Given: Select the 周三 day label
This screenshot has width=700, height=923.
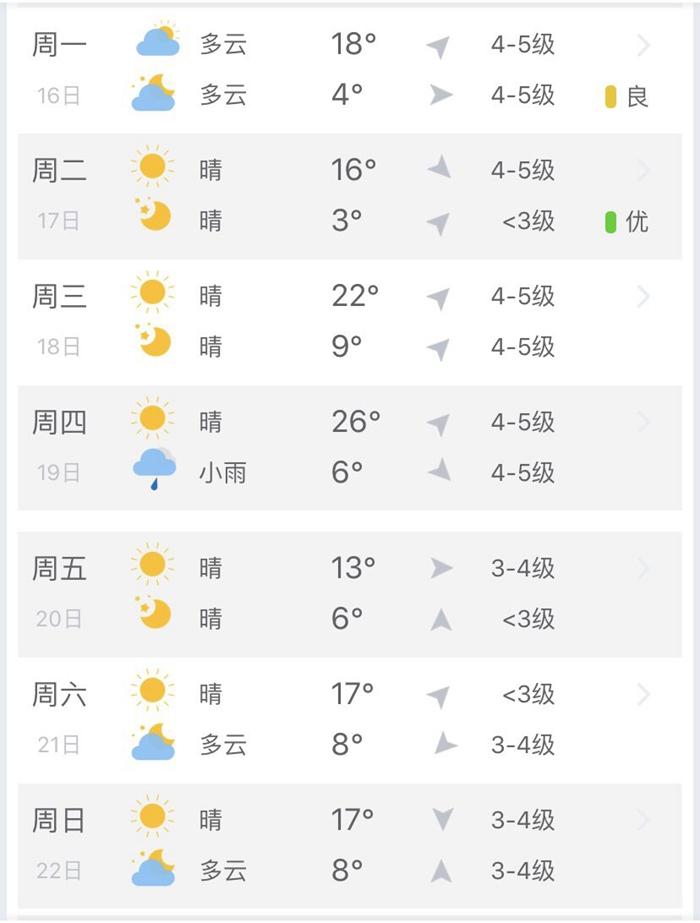Looking at the screenshot, I should coord(59,296).
